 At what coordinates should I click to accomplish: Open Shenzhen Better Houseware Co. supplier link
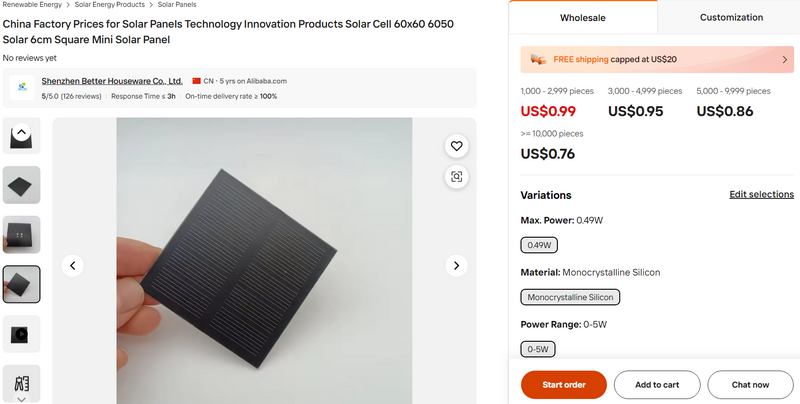pos(112,80)
